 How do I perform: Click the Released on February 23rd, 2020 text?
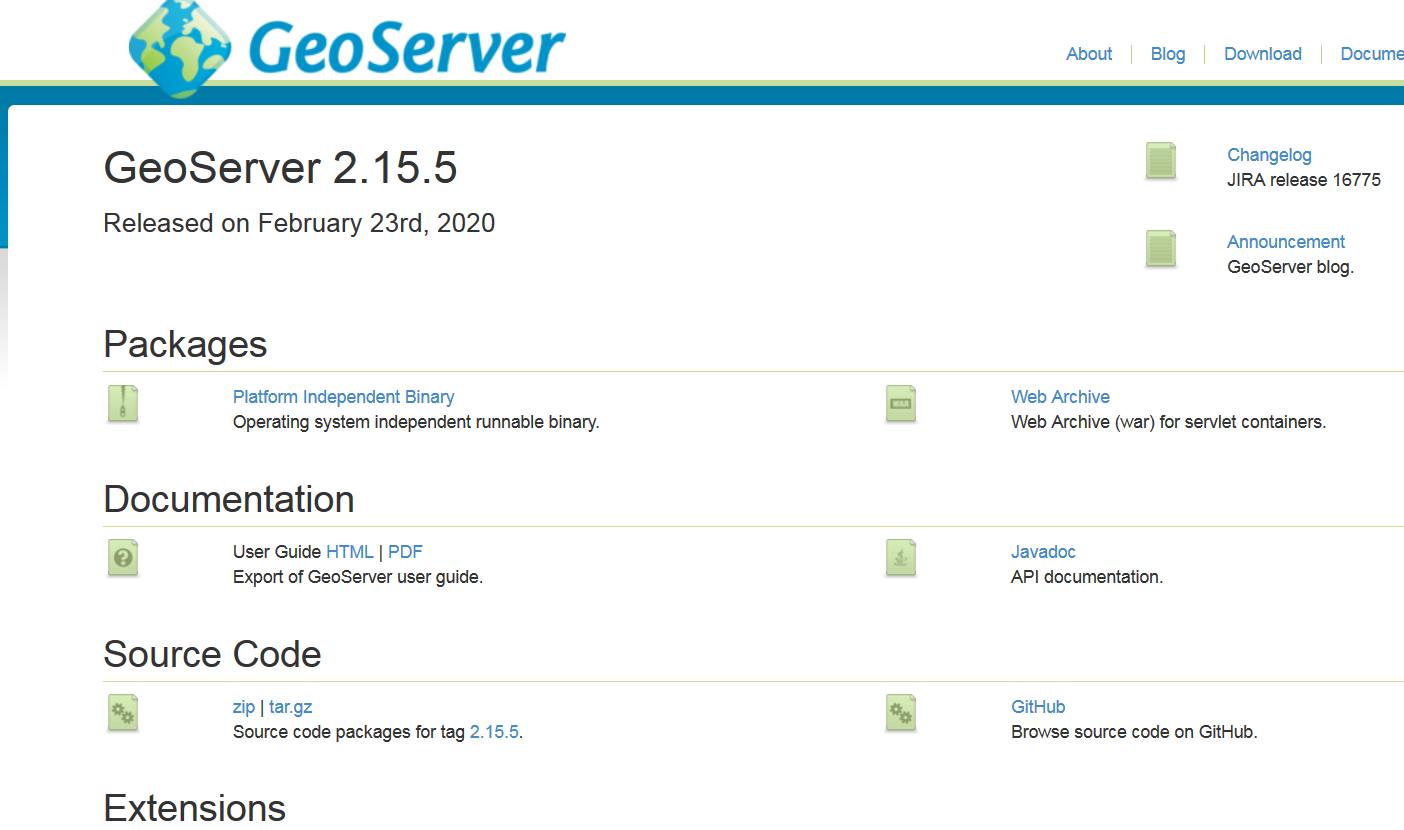pyautogui.click(x=300, y=223)
